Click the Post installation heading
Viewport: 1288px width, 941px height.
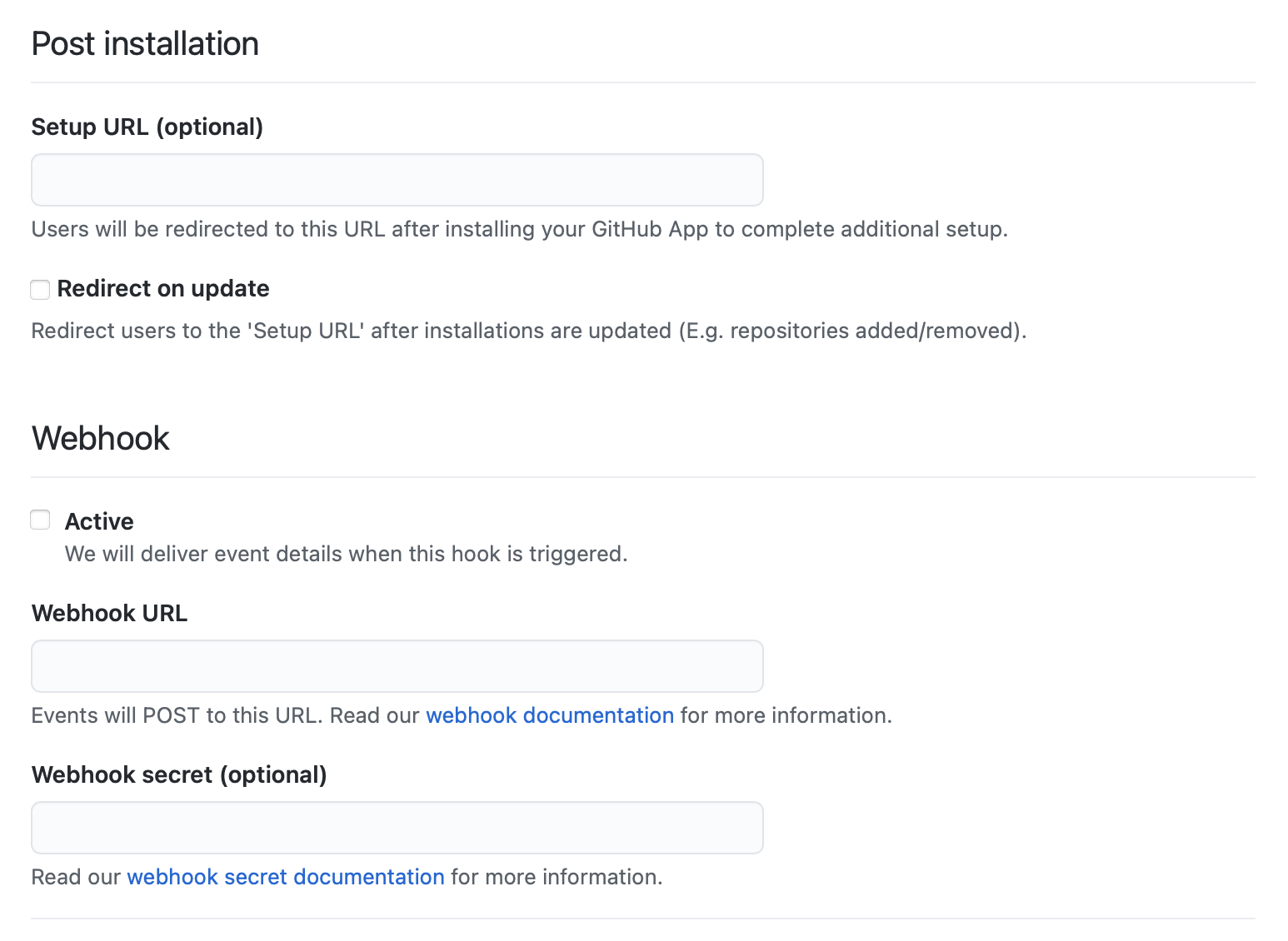(x=144, y=43)
